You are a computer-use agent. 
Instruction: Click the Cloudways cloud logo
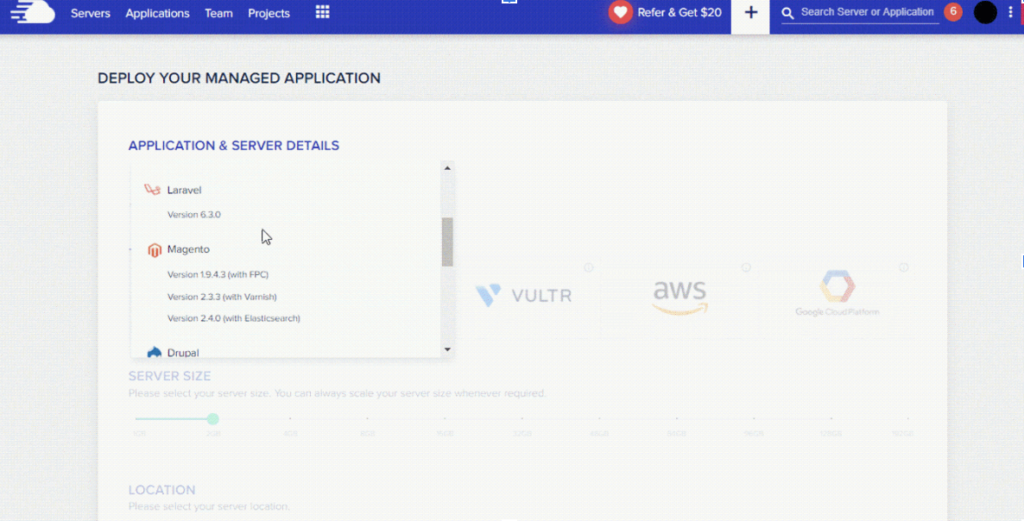coord(33,12)
